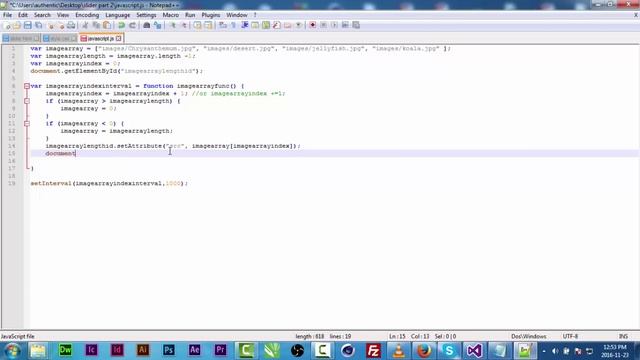The height and width of the screenshot is (360, 640).
Task: Select the javascript.js tab
Action: [101, 38]
